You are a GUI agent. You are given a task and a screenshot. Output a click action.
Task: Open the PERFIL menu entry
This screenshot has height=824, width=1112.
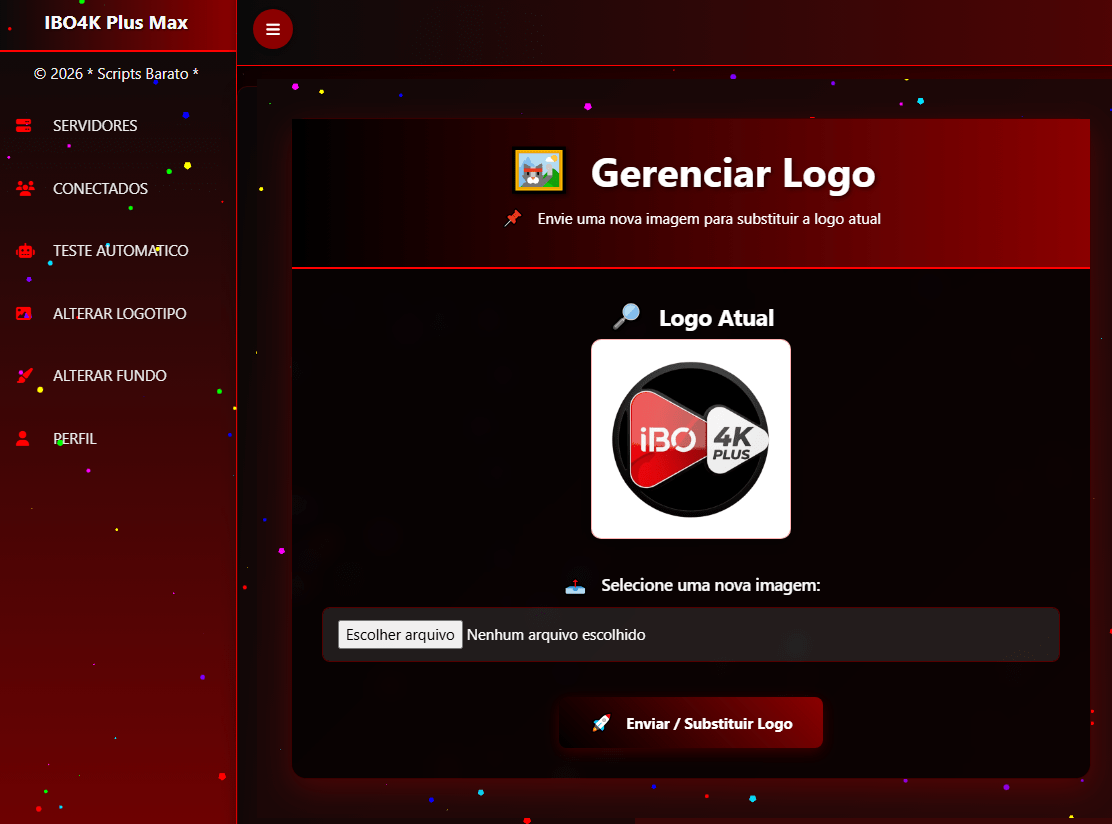[75, 438]
